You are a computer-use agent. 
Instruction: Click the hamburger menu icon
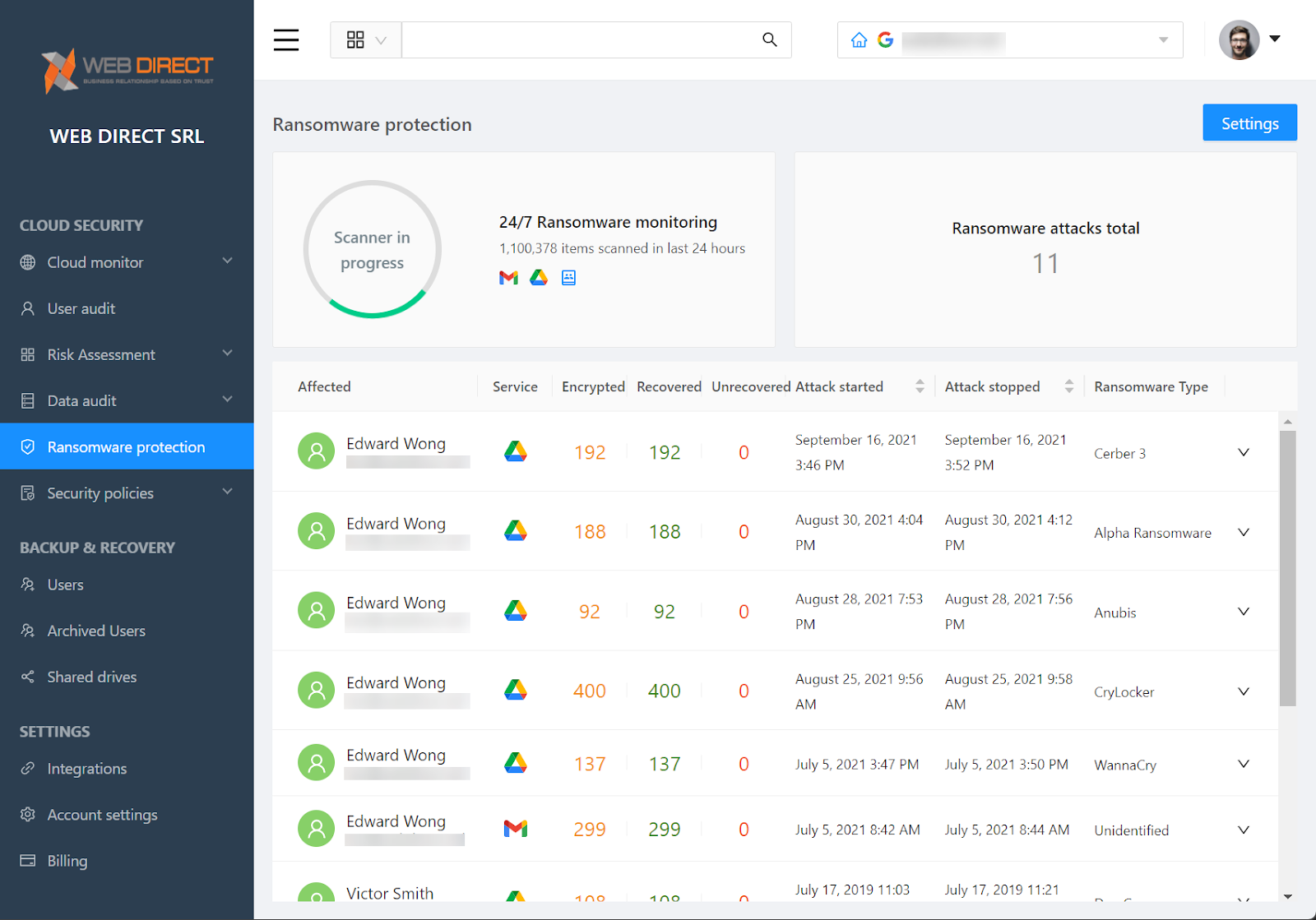point(286,39)
